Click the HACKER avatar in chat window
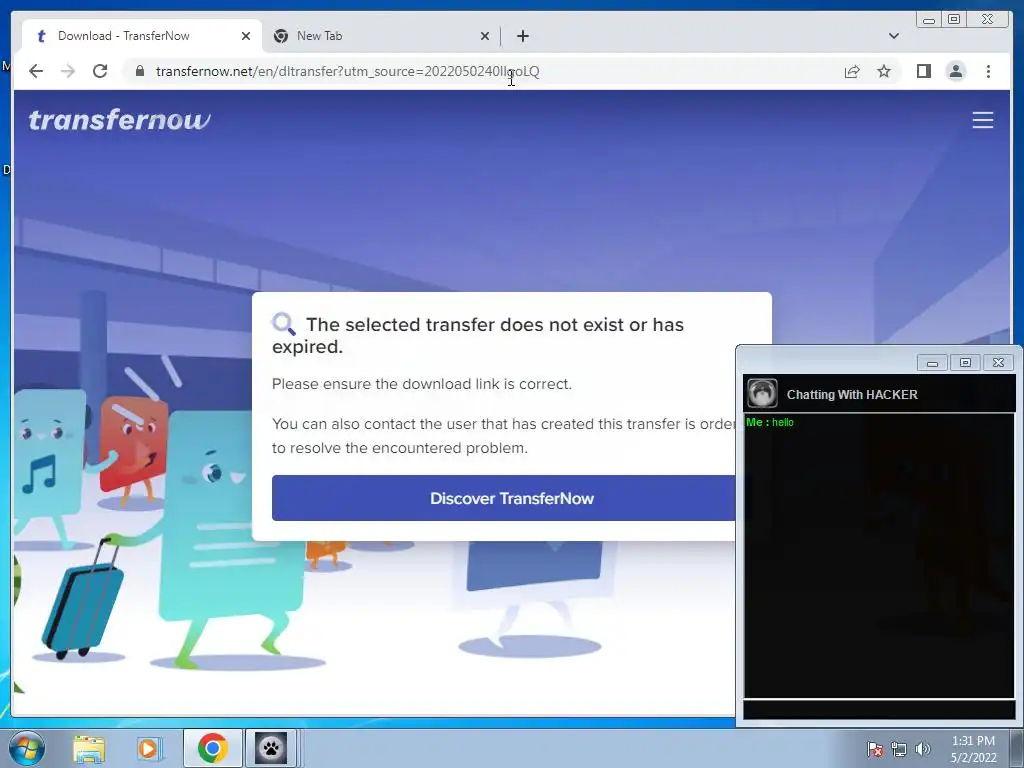The height and width of the screenshot is (768, 1024). pos(762,394)
